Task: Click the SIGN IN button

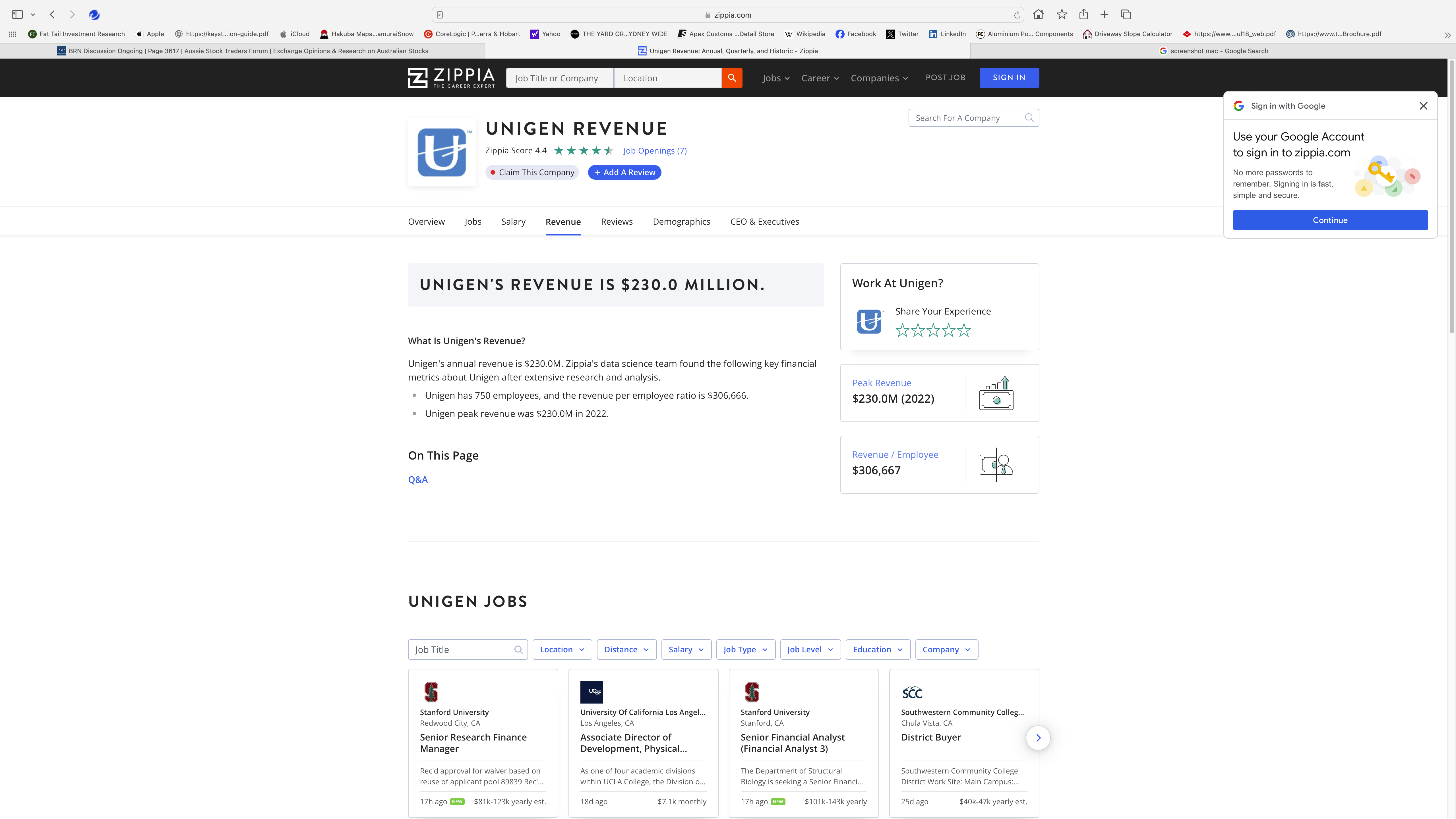Action: (1009, 78)
